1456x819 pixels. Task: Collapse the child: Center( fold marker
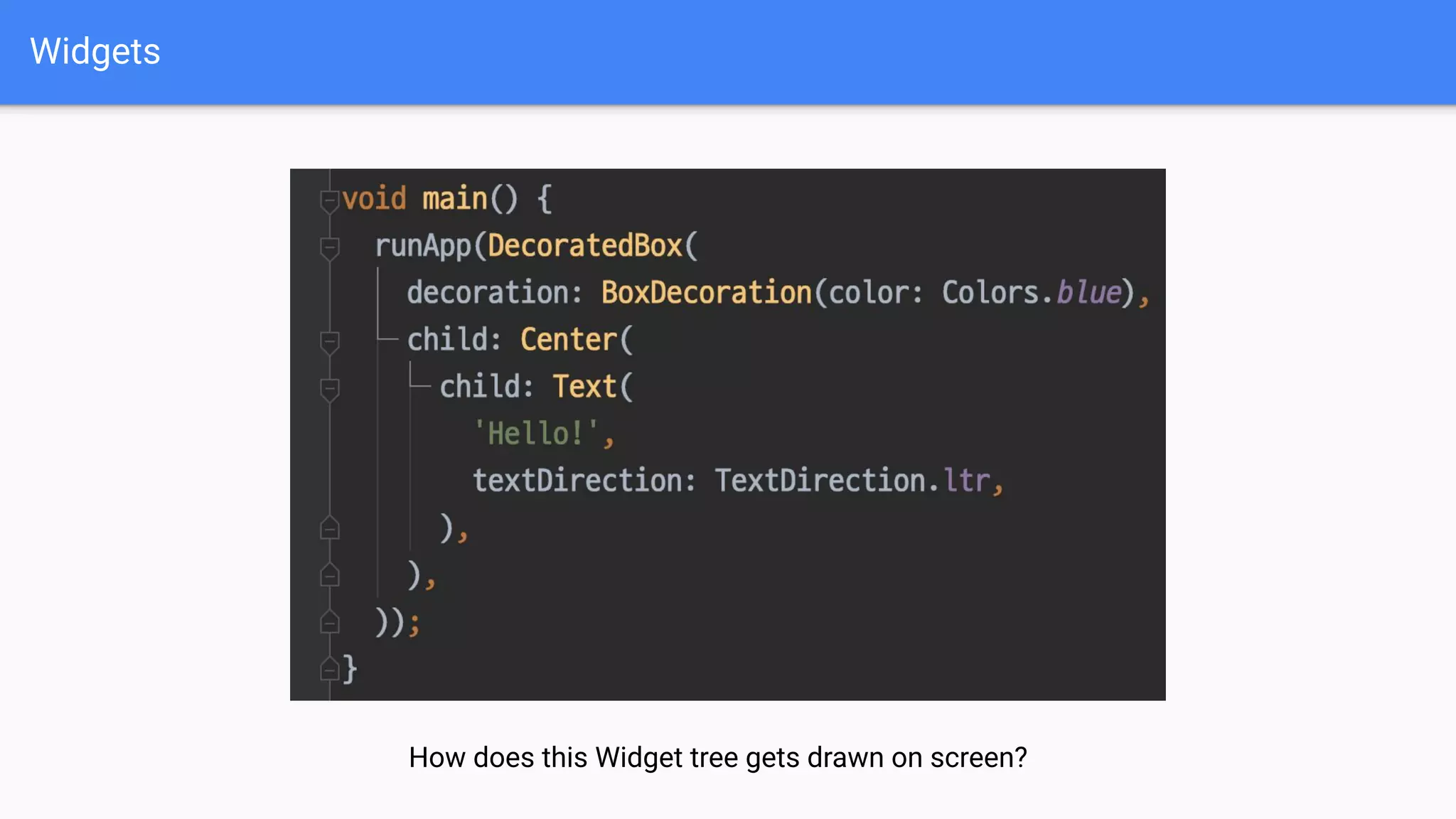pyautogui.click(x=329, y=342)
